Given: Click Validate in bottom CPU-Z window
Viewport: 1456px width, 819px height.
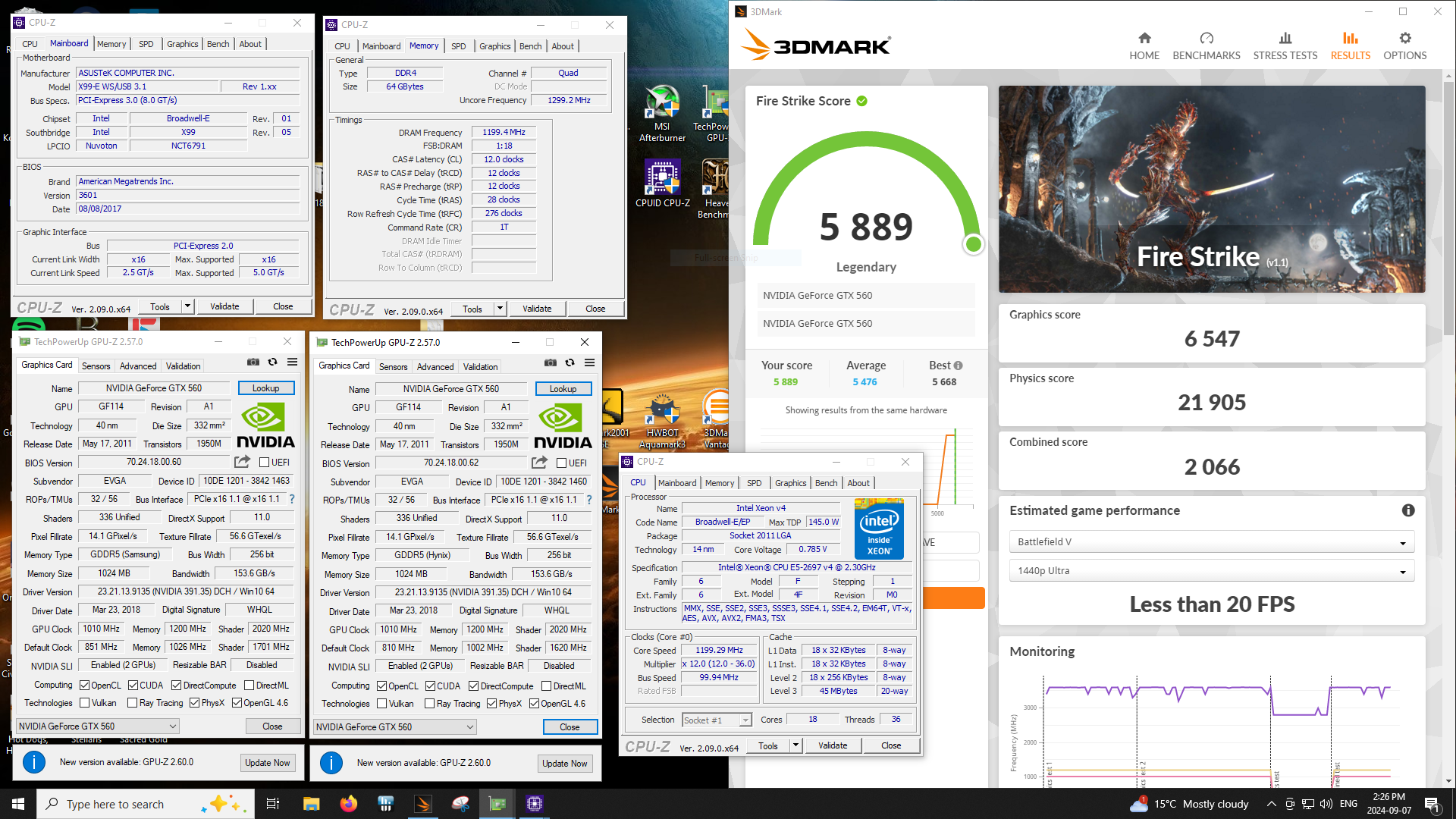Looking at the screenshot, I should (x=833, y=745).
